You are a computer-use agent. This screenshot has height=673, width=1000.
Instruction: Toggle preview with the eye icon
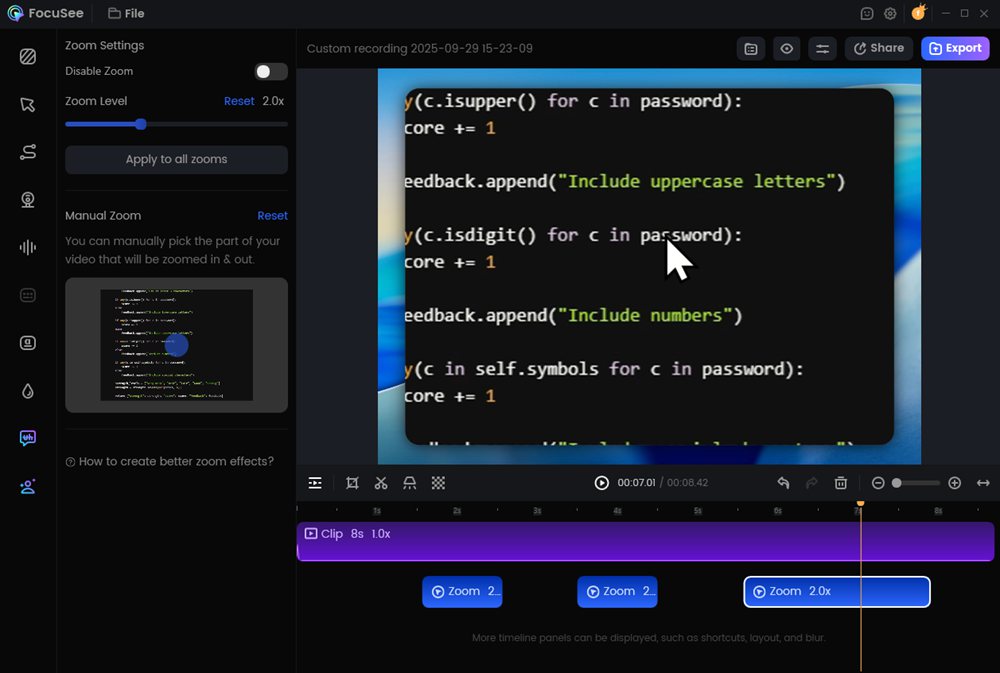pyautogui.click(x=787, y=48)
